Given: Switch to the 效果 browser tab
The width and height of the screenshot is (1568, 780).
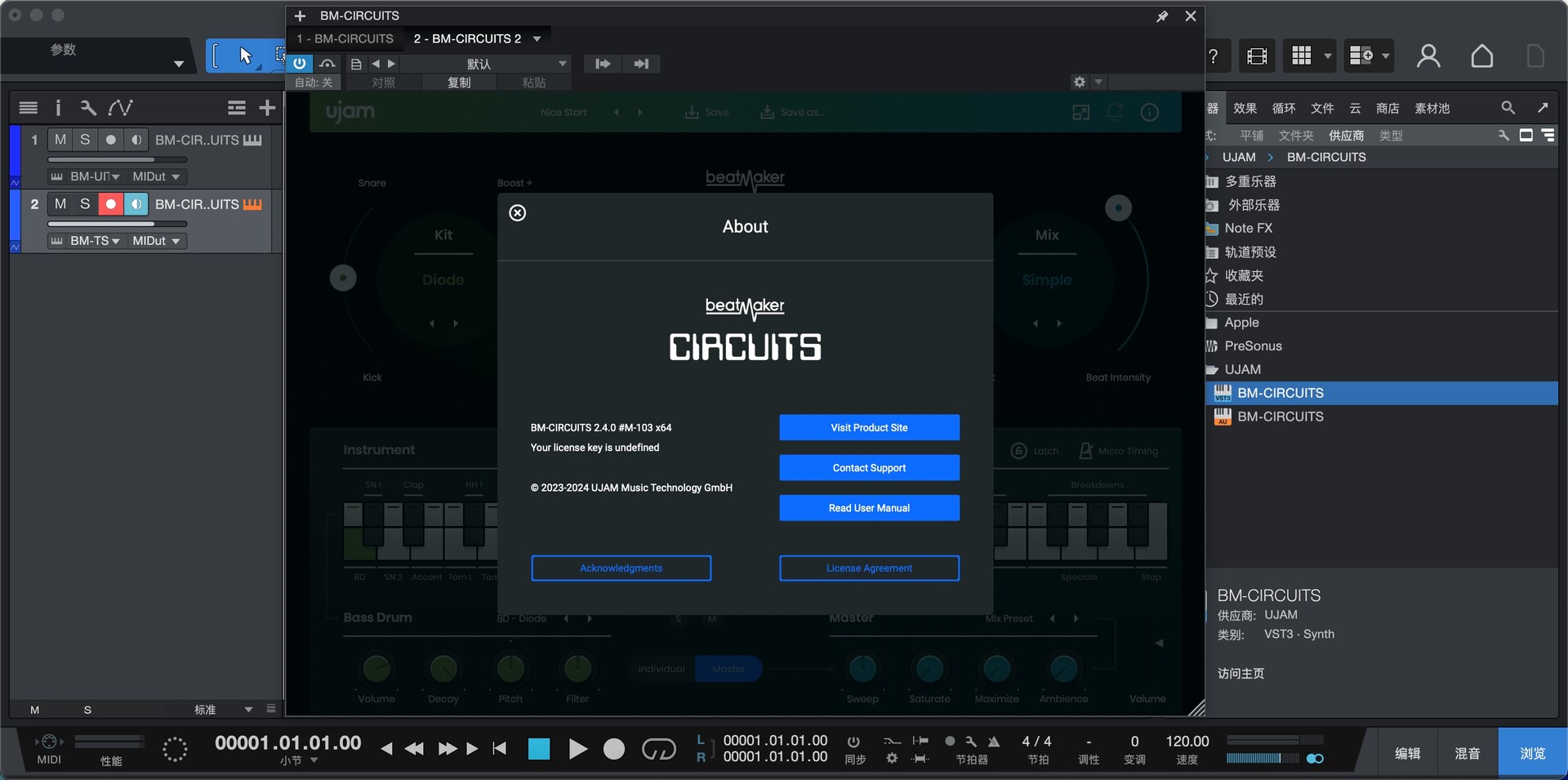Looking at the screenshot, I should coord(1245,108).
